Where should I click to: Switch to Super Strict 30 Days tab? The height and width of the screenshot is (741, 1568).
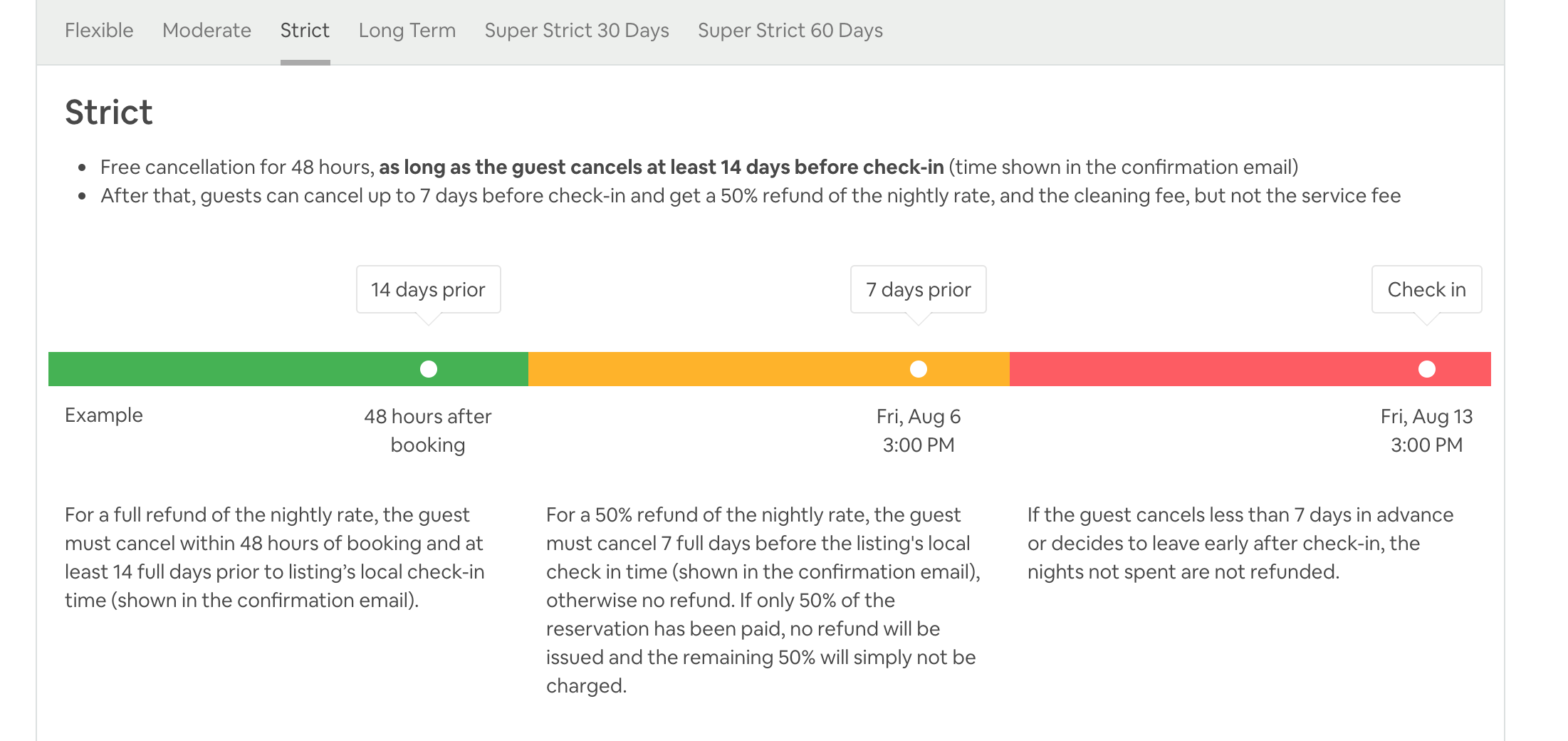tap(577, 31)
